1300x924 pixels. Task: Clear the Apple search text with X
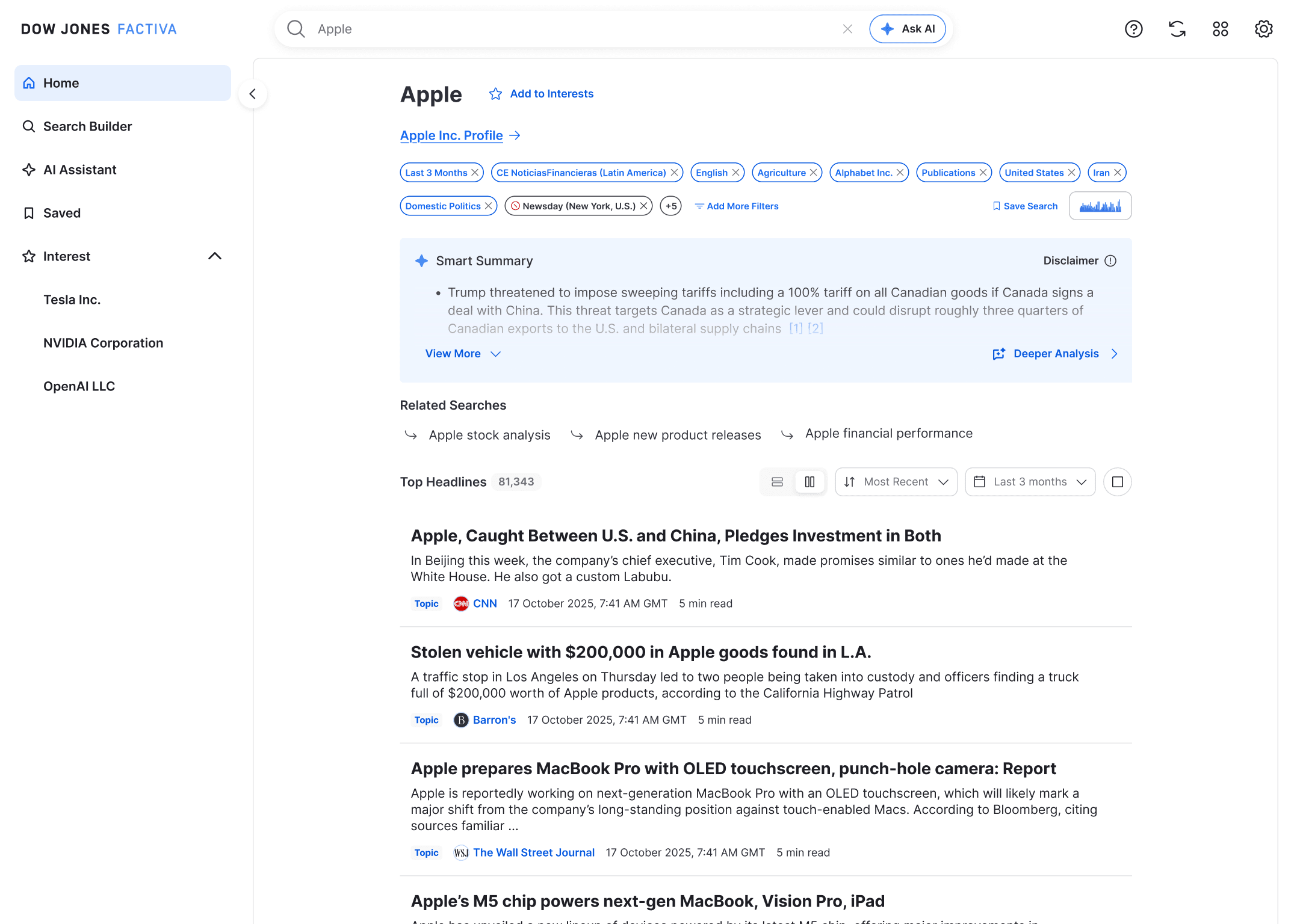click(x=847, y=29)
